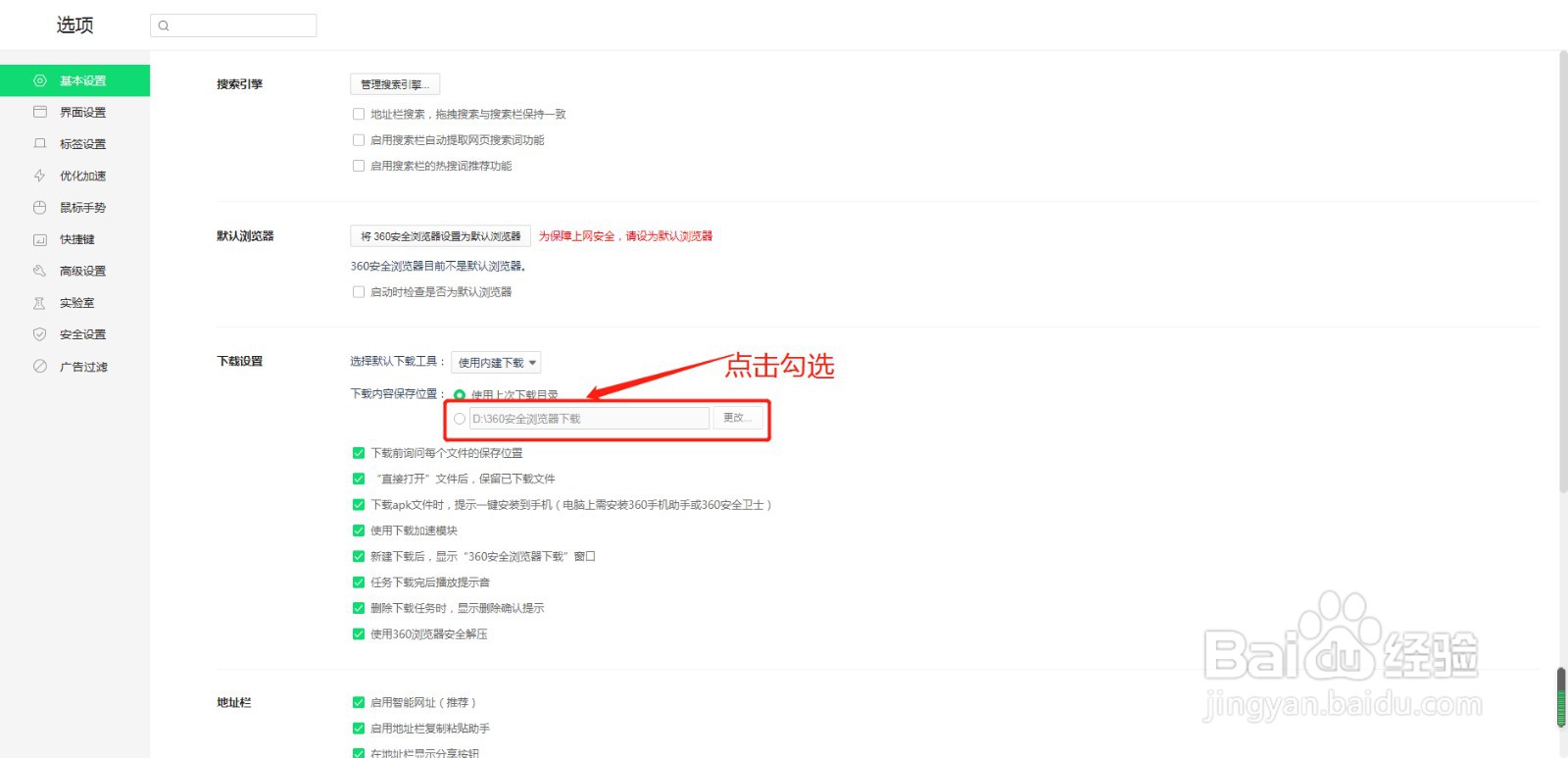This screenshot has width=1568, height=758.
Task: Click the 搜索引擎 section heading
Action: point(240,84)
